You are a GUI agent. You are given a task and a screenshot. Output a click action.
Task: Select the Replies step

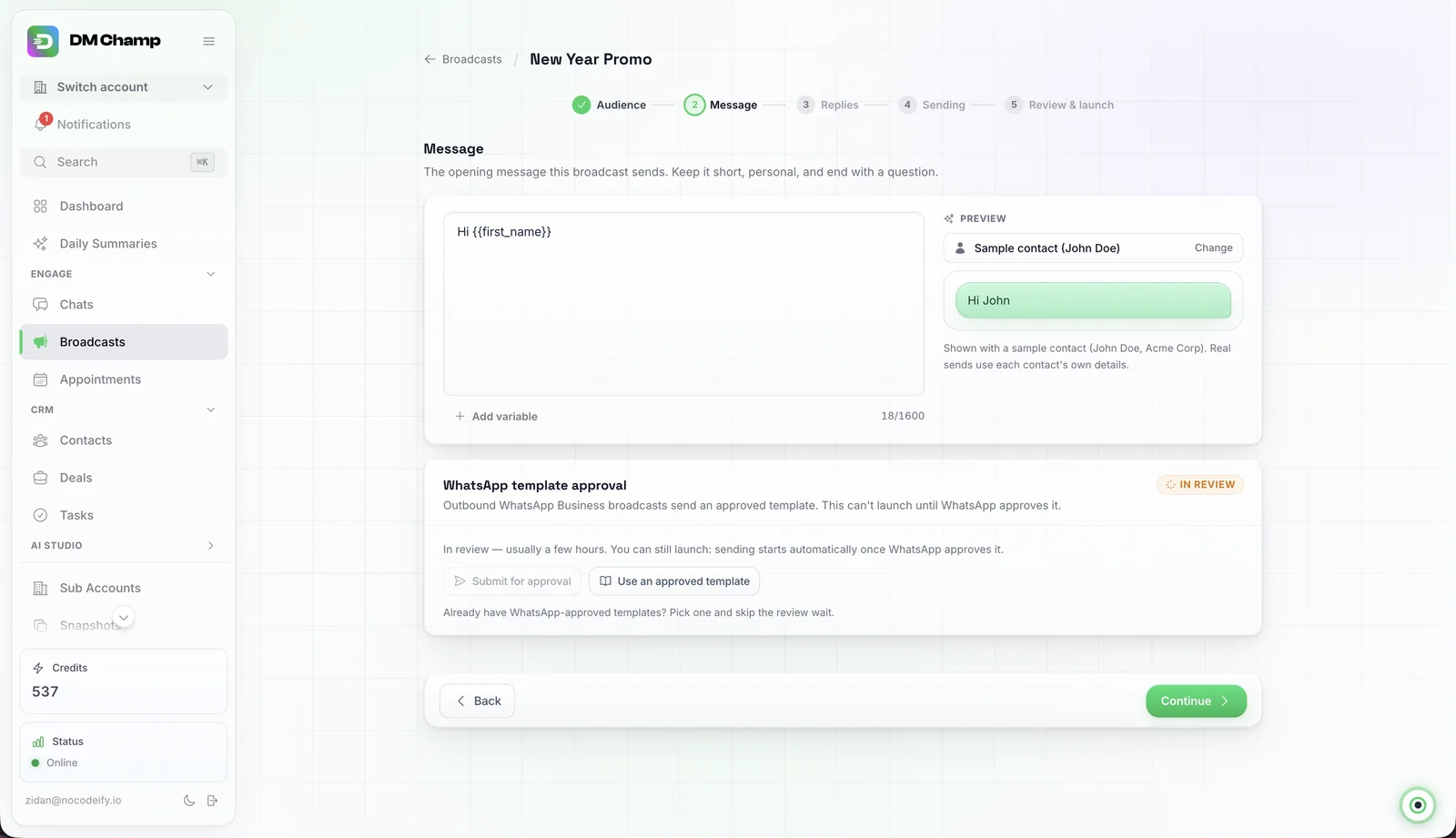(x=827, y=105)
